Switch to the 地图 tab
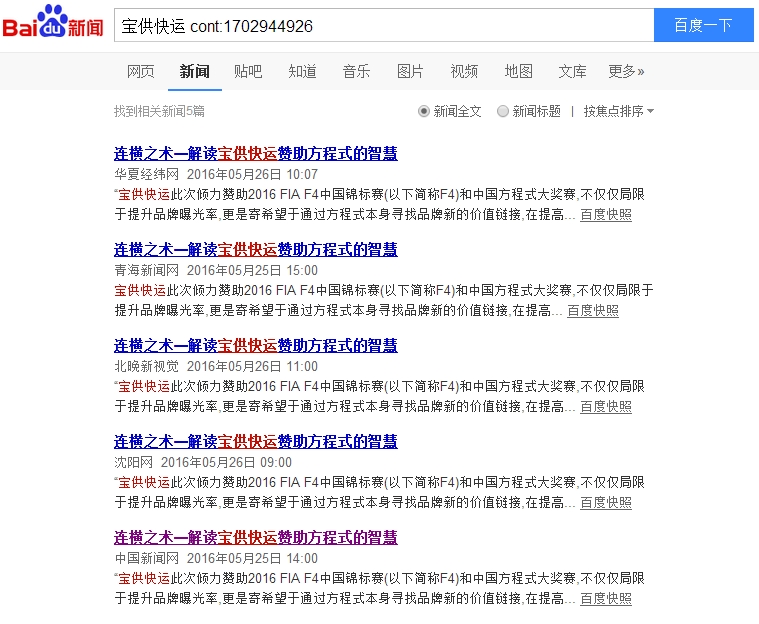The height and width of the screenshot is (624, 759). (518, 71)
